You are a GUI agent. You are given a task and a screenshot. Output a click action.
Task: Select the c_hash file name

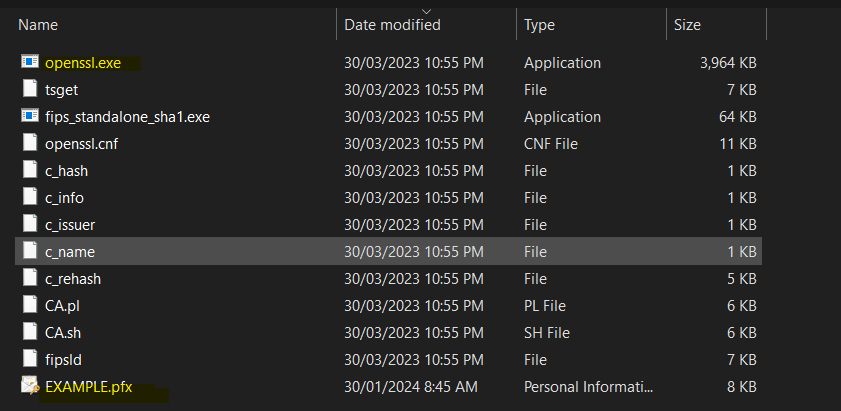point(67,171)
